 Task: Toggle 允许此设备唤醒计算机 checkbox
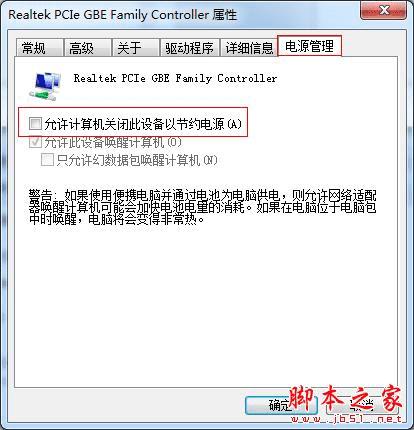point(35,143)
